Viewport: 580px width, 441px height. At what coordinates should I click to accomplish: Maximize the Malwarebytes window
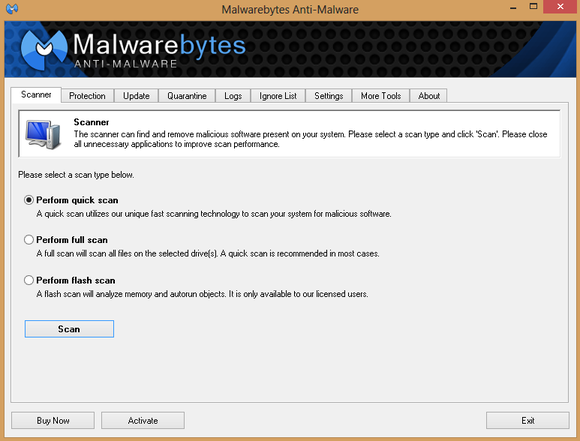[x=533, y=6]
